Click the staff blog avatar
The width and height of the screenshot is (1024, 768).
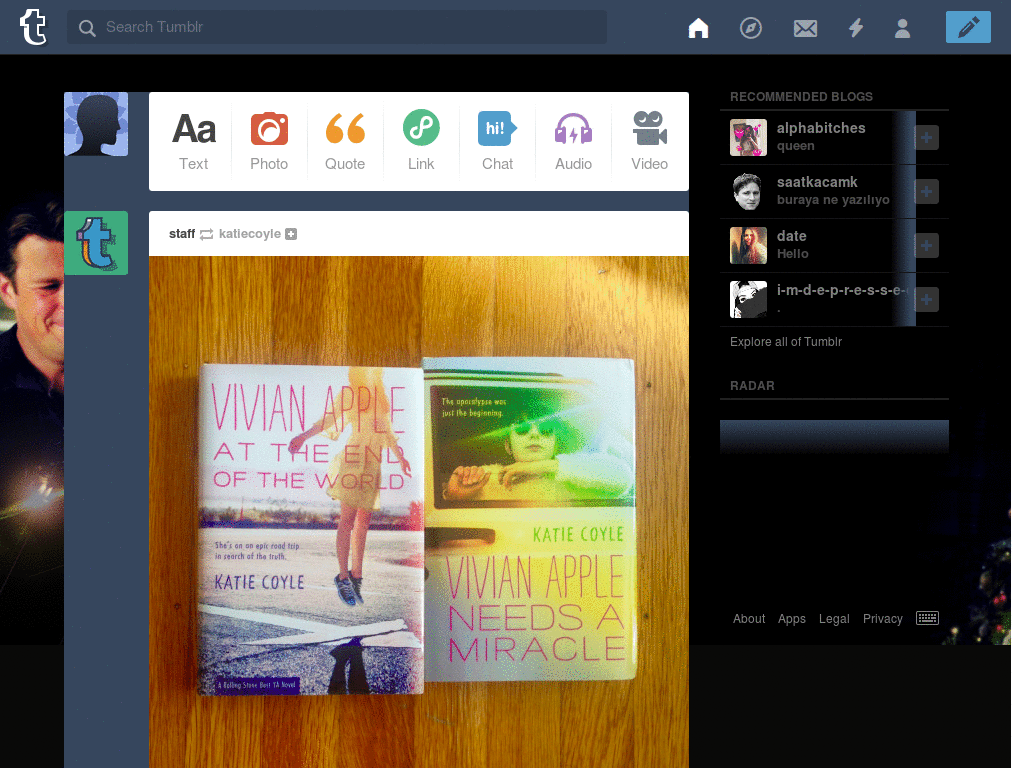tap(96, 243)
